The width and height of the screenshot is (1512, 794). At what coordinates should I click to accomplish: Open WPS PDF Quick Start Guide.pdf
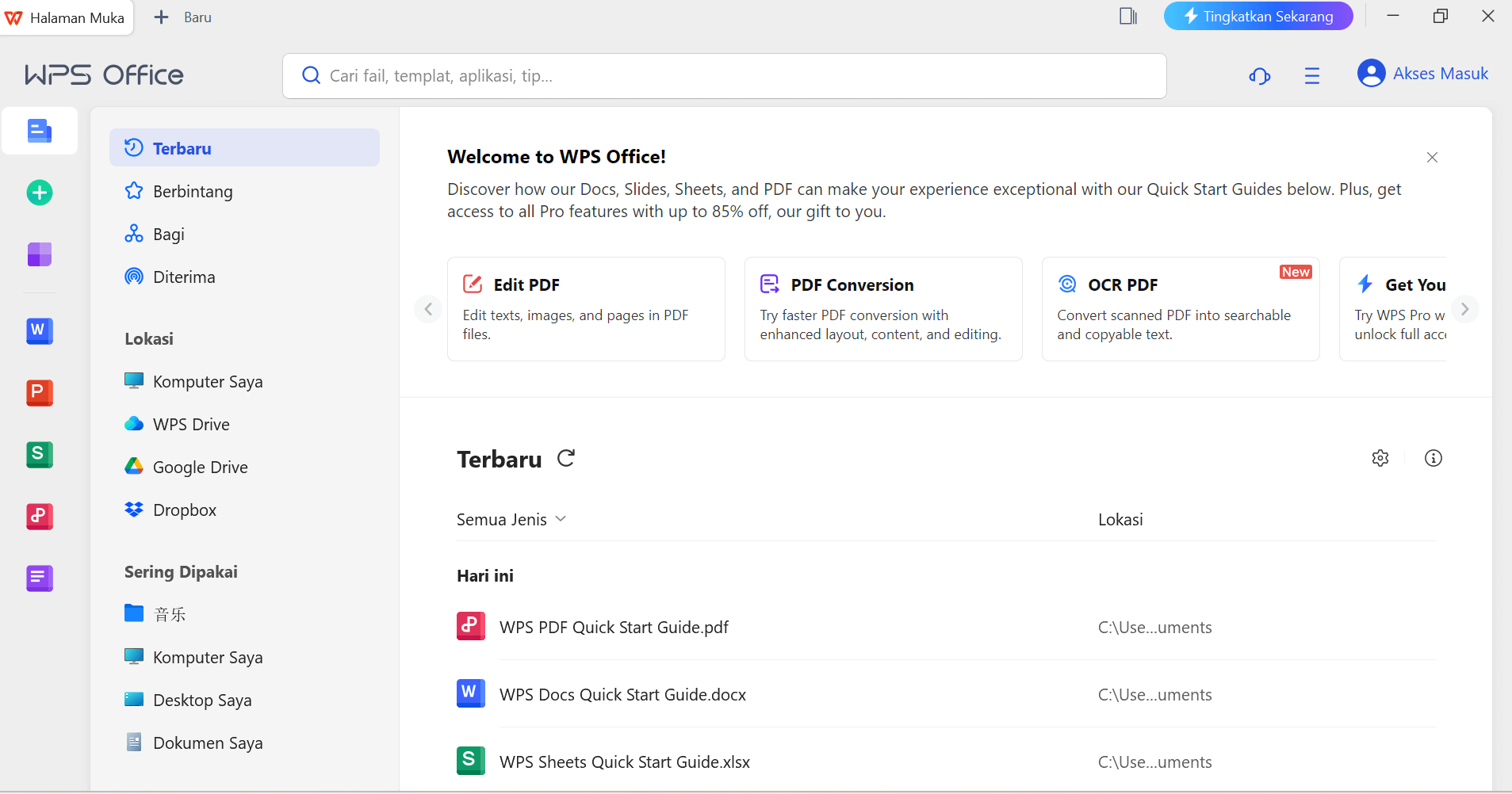tap(614, 627)
